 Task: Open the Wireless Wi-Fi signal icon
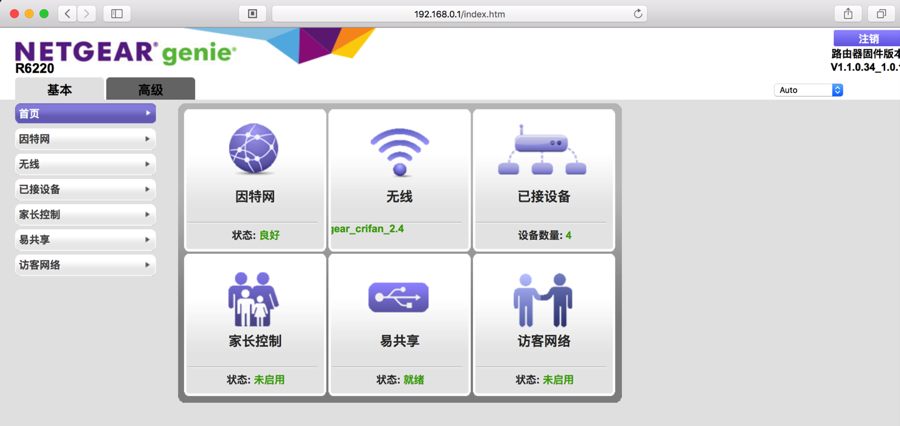pyautogui.click(x=399, y=152)
